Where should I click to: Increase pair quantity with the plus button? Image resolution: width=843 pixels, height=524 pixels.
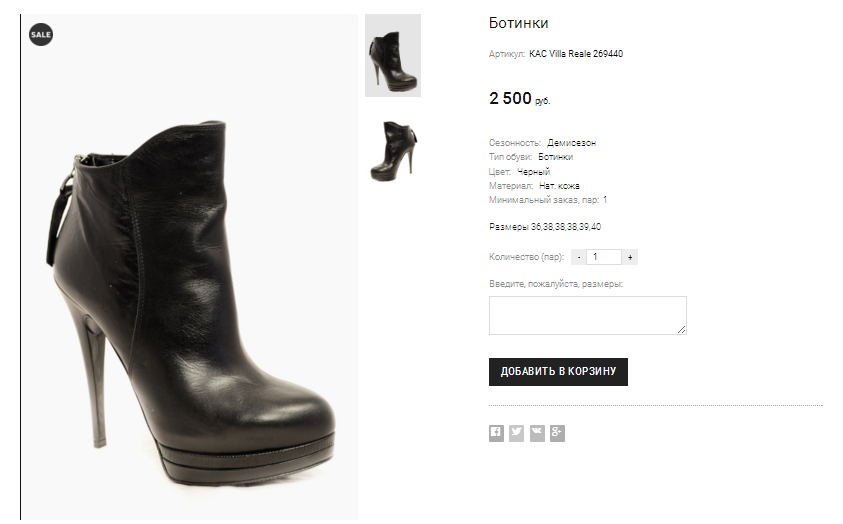click(630, 257)
